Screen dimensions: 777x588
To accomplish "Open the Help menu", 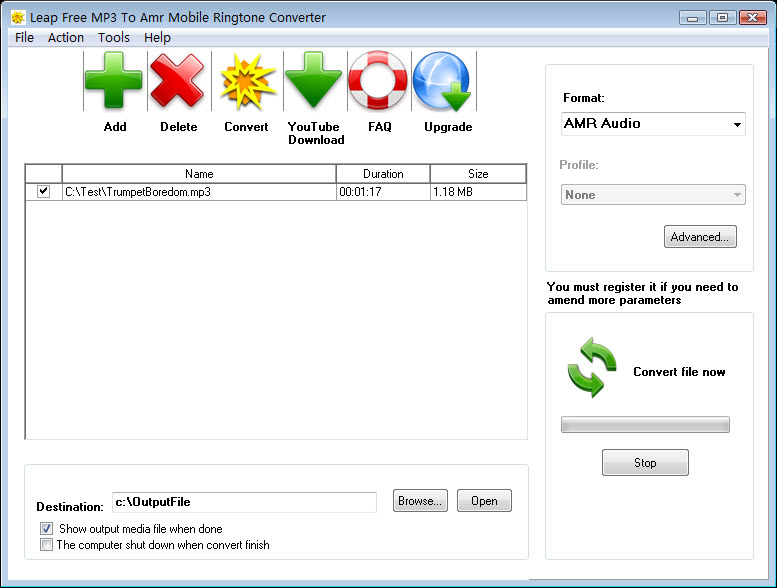I will (x=157, y=38).
